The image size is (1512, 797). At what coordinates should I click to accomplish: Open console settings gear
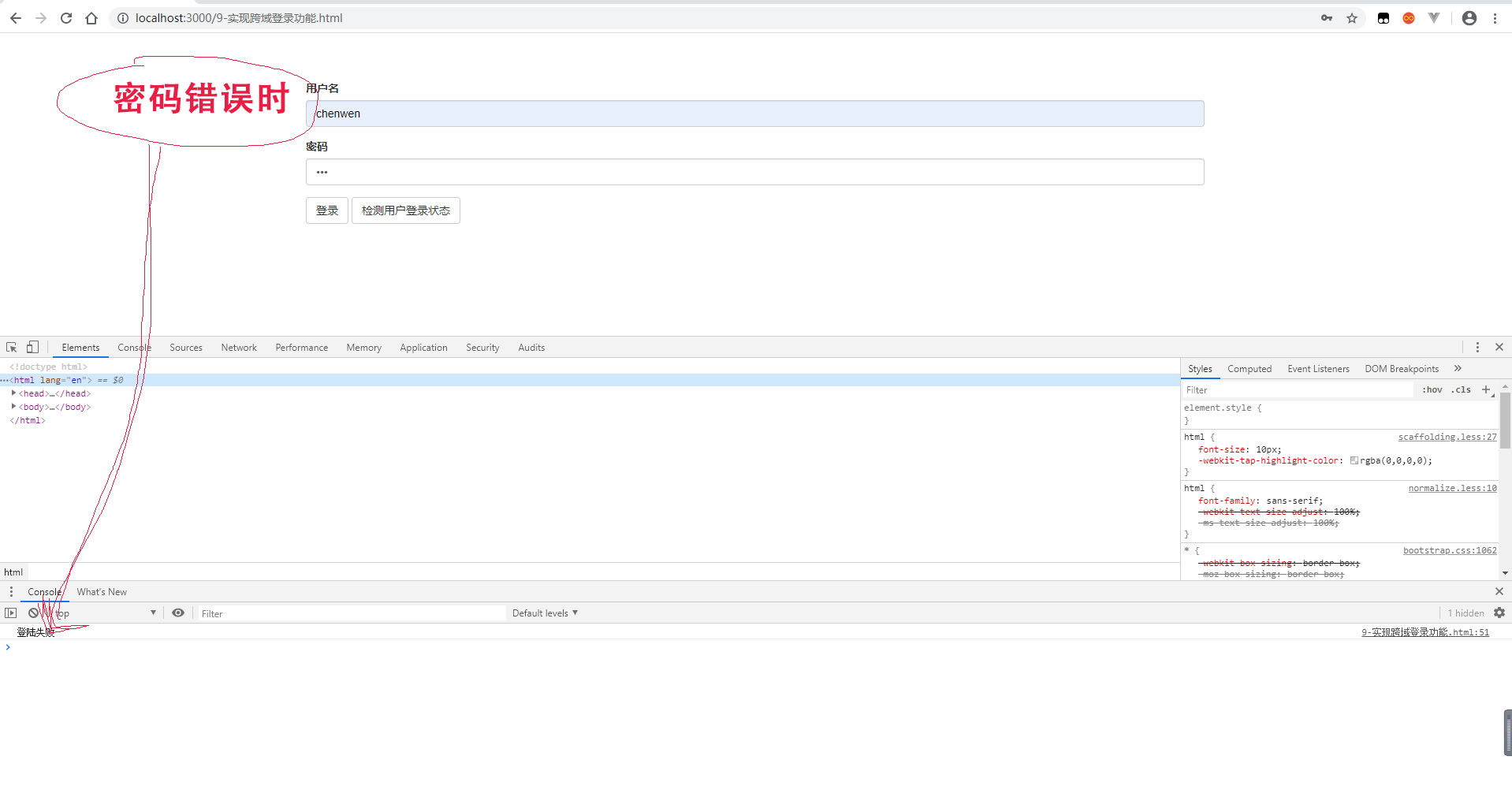pos(1499,613)
